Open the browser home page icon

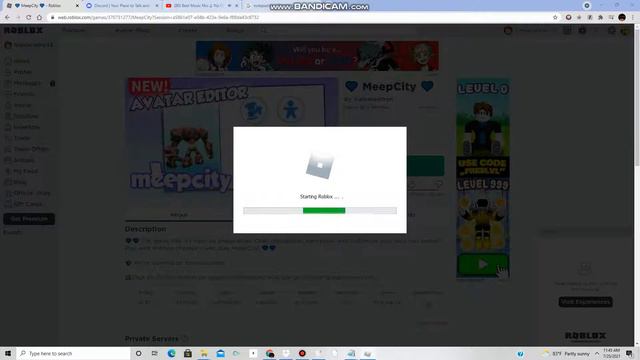point(39,18)
